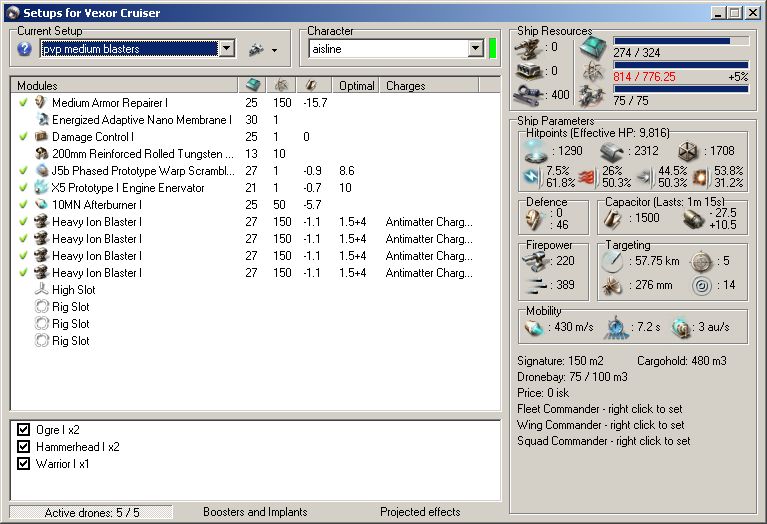Click the empty High Slot icon
Viewport: 767px width, 524px height.
tap(42, 289)
